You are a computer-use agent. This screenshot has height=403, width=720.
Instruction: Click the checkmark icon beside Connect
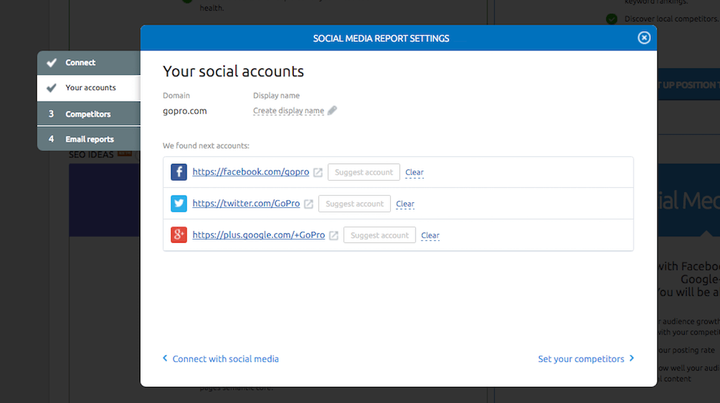click(51, 62)
